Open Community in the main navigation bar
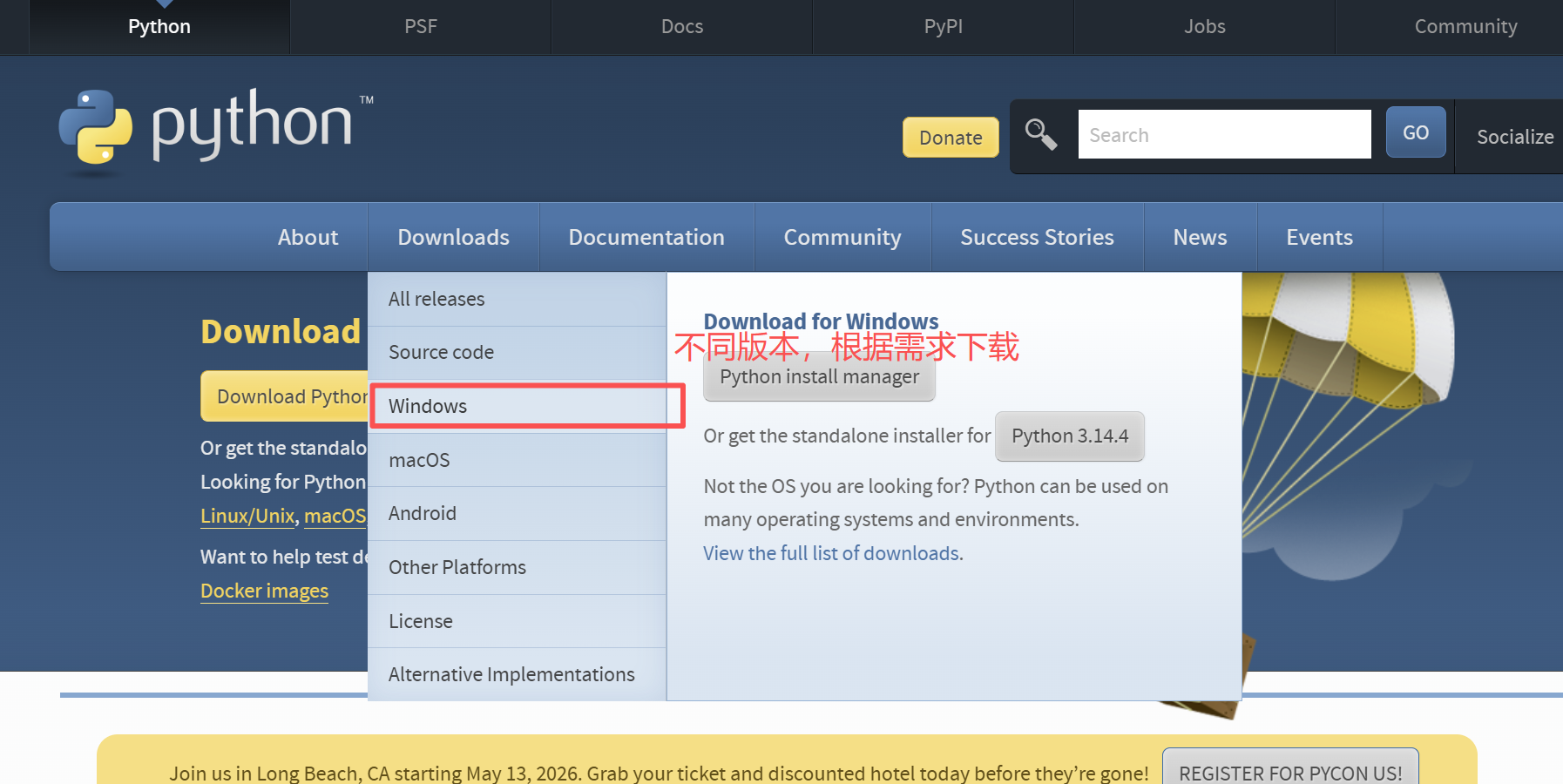The image size is (1563, 784). pyautogui.click(x=842, y=237)
